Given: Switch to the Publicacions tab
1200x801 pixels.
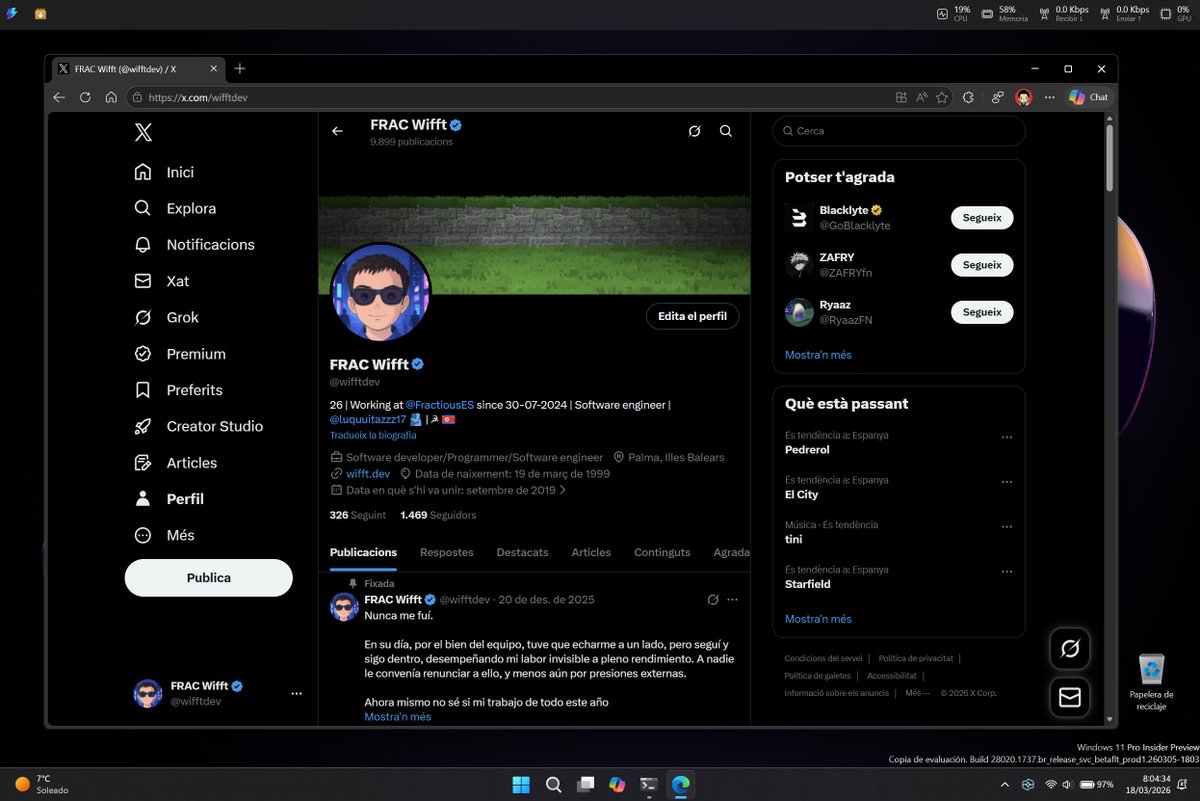Looking at the screenshot, I should [x=363, y=552].
